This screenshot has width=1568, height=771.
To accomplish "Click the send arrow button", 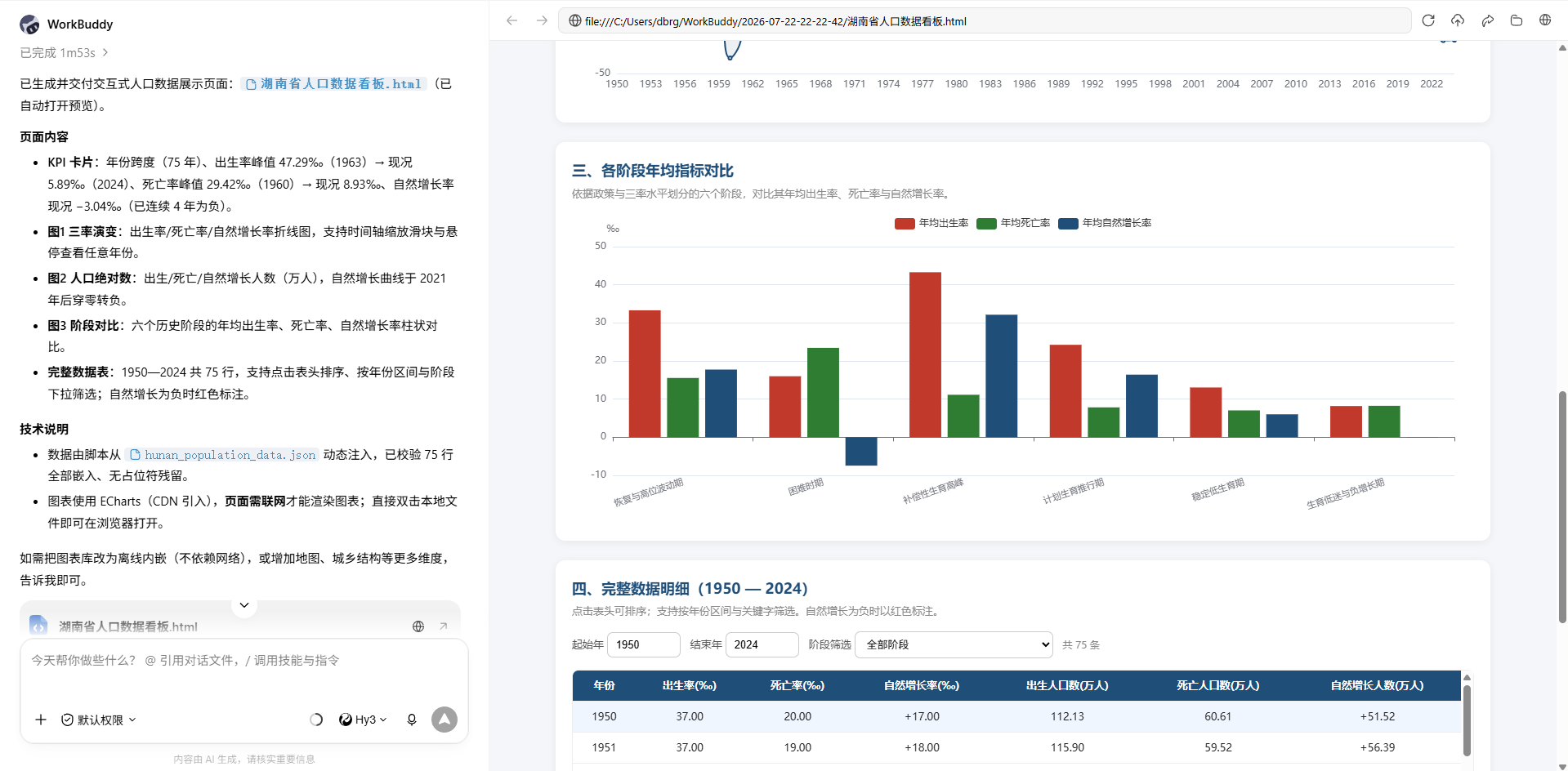I will [444, 720].
